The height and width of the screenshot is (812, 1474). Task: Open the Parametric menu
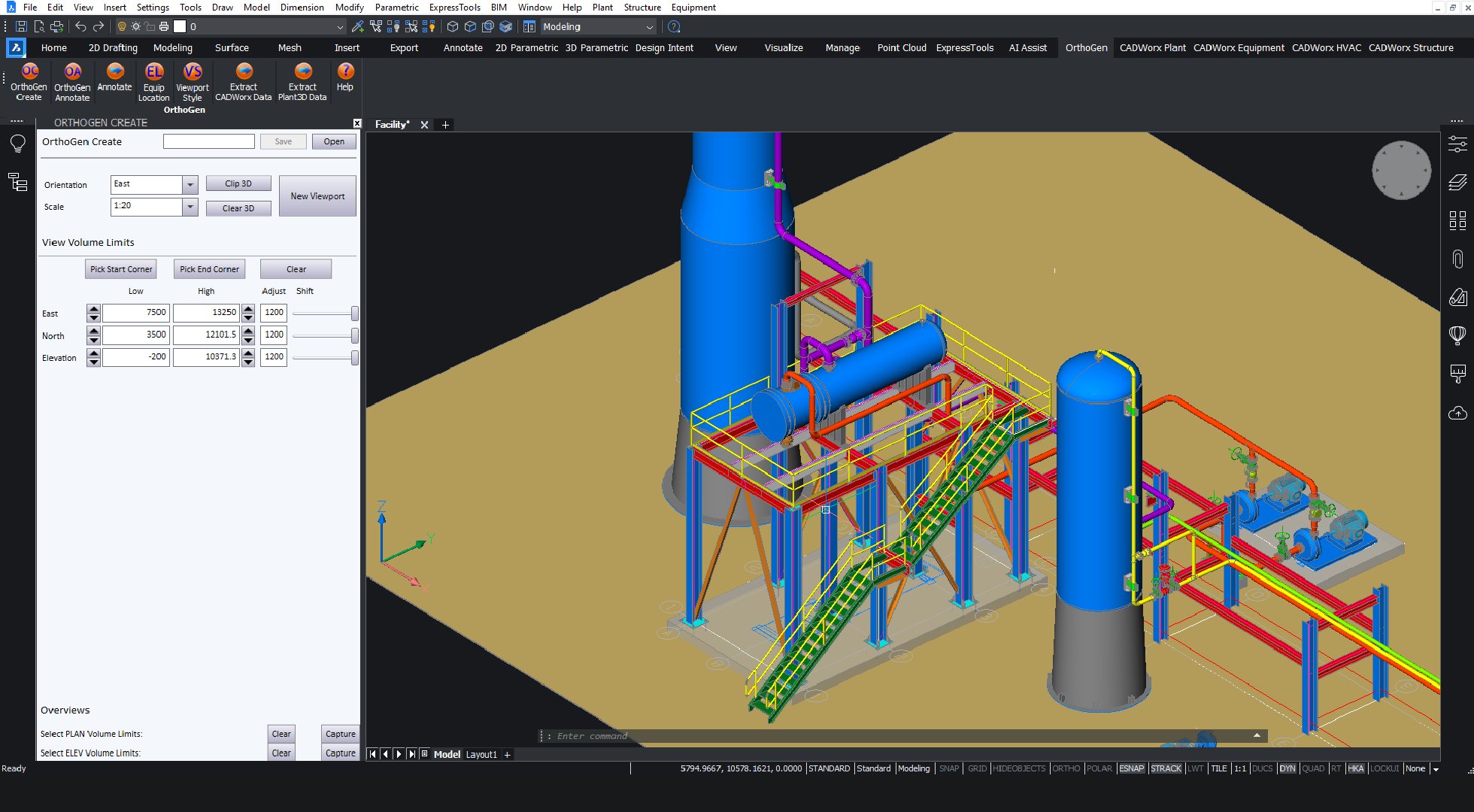pyautogui.click(x=396, y=8)
